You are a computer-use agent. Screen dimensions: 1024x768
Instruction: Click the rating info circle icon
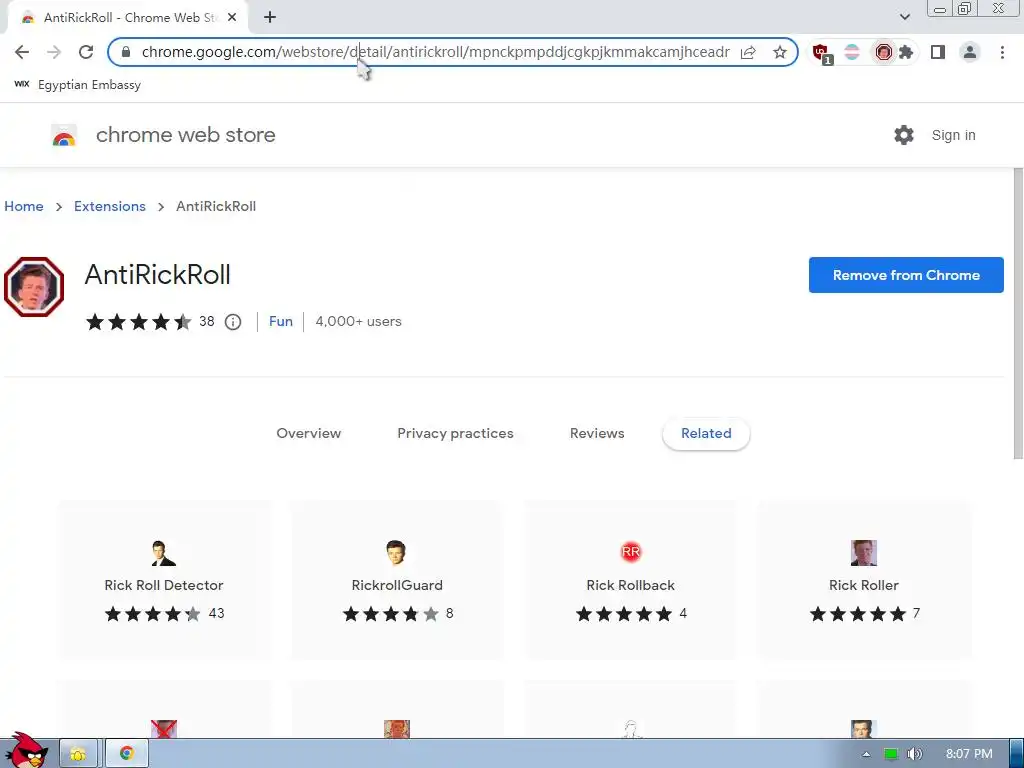tap(233, 322)
